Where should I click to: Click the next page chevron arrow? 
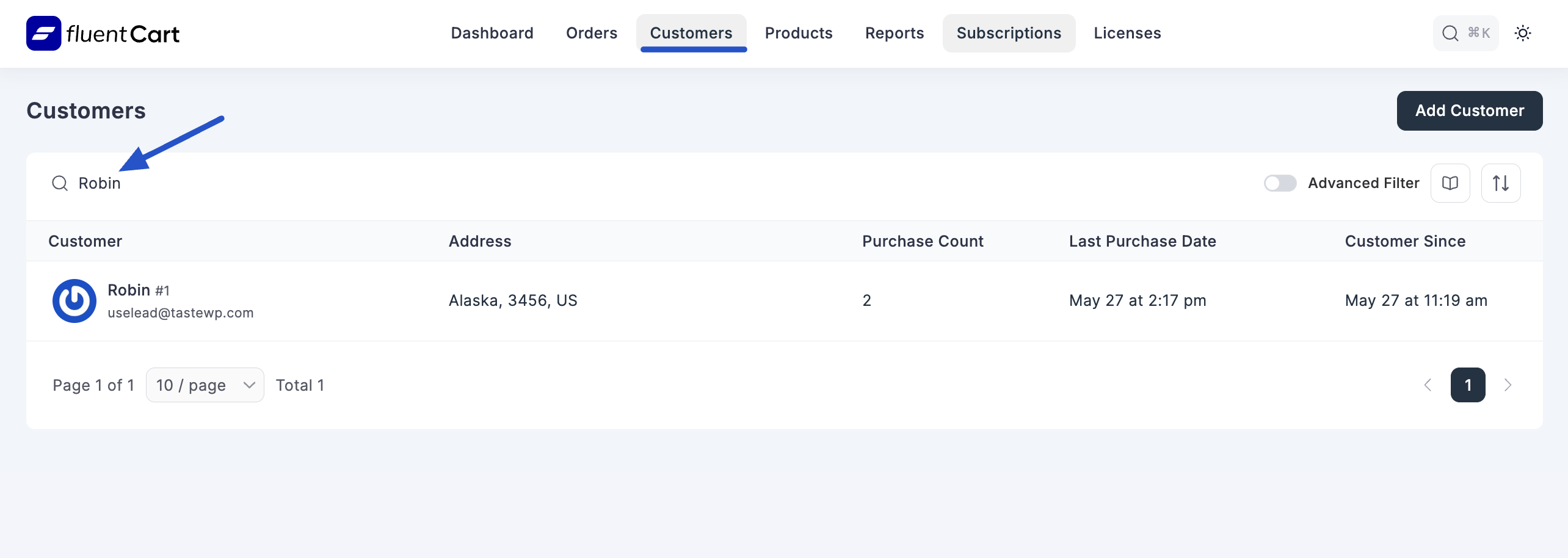pyautogui.click(x=1508, y=385)
